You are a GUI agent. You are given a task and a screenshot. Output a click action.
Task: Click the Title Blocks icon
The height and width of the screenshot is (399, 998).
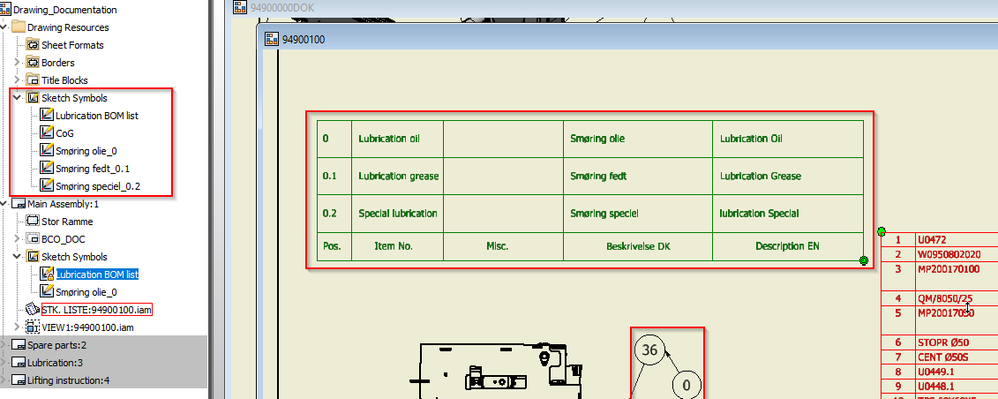click(32, 80)
